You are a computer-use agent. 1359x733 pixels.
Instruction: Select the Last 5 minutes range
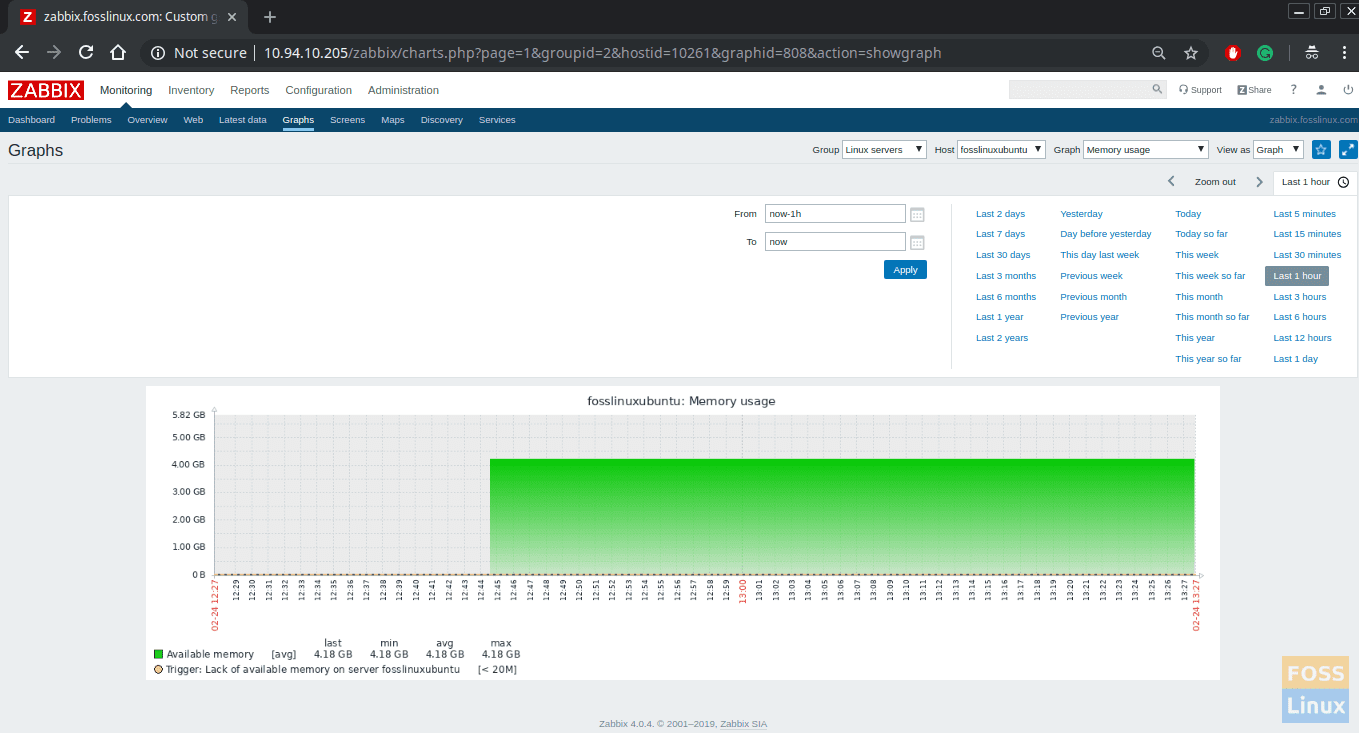tap(1304, 214)
